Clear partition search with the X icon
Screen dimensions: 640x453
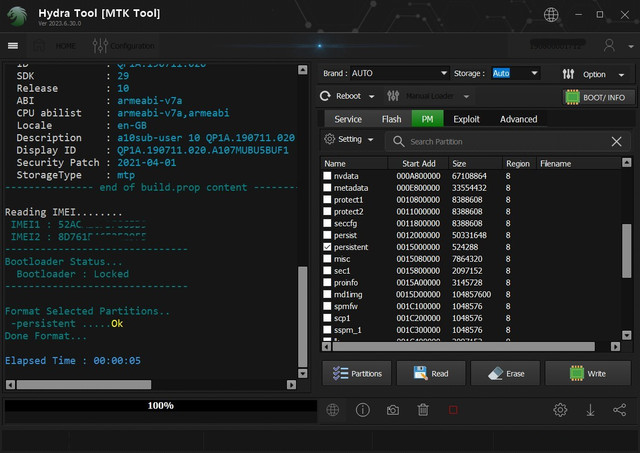click(616, 142)
